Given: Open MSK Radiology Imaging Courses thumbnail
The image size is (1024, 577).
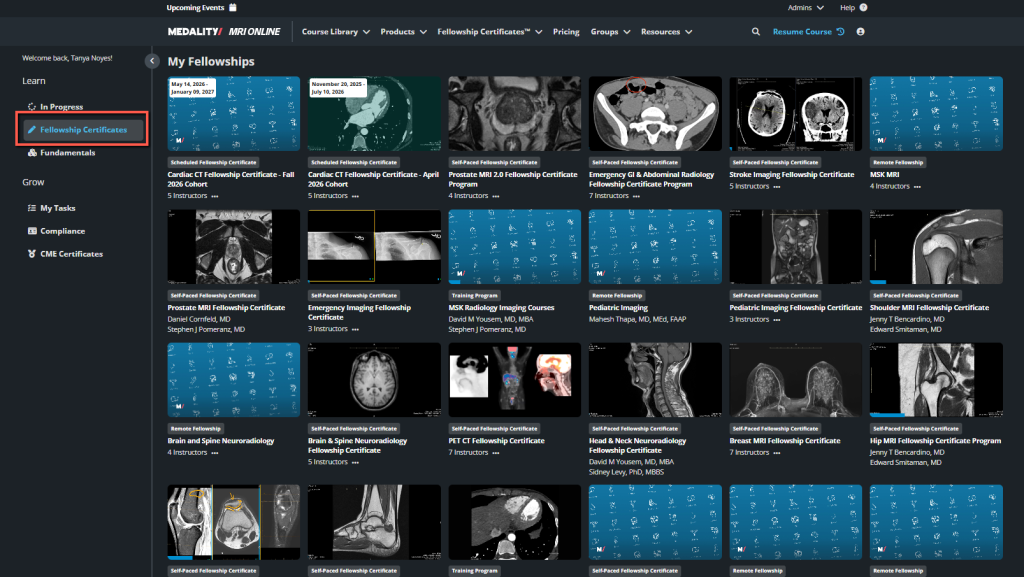Looking at the screenshot, I should (x=515, y=247).
